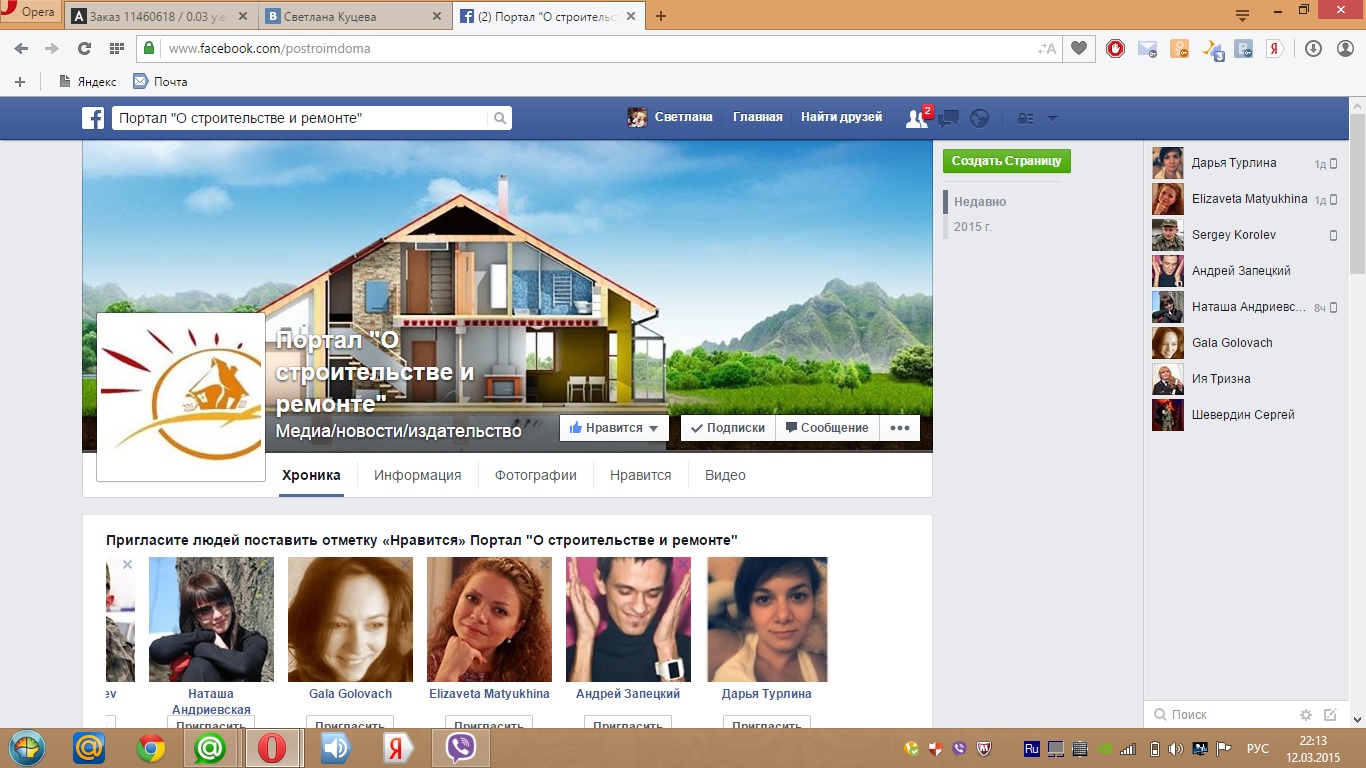Open the weather moon extension icon
This screenshot has width=1366, height=768.
pyautogui.click(x=1212, y=48)
